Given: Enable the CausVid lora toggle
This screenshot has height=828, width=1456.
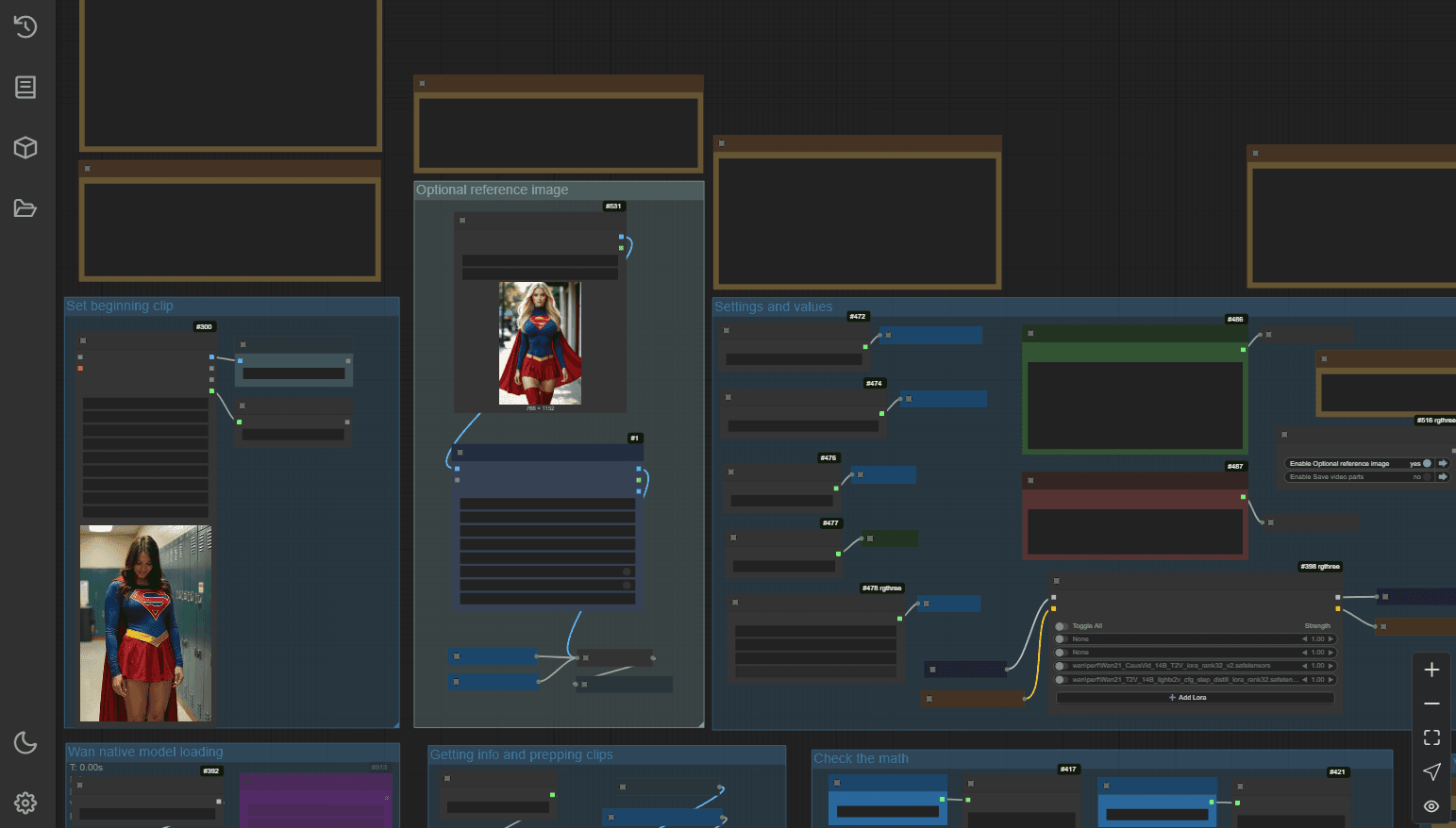Looking at the screenshot, I should (x=1062, y=666).
